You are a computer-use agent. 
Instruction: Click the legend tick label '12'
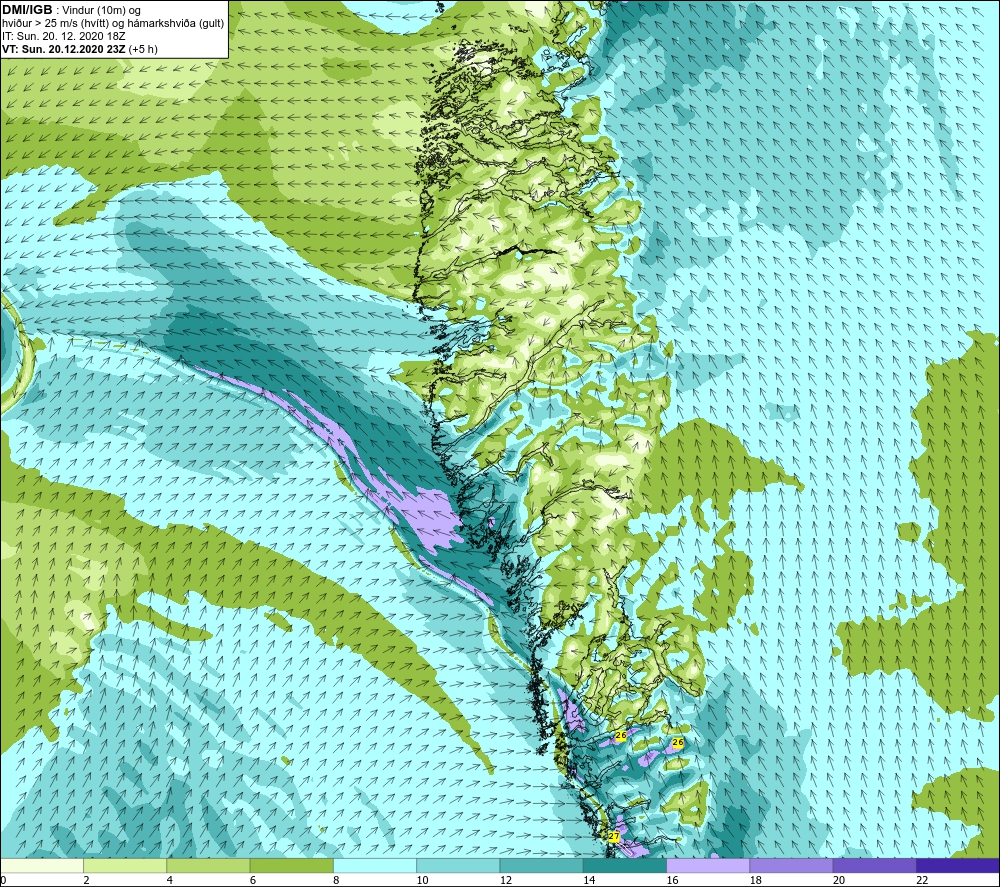[506, 880]
